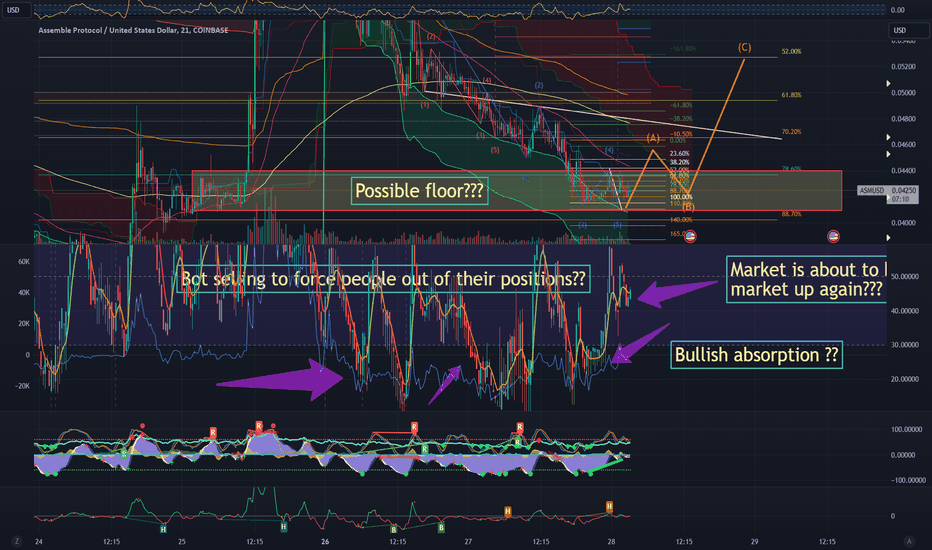Image resolution: width=932 pixels, height=550 pixels.
Task: Click 0.04600 on the price scale
Action: (x=903, y=144)
